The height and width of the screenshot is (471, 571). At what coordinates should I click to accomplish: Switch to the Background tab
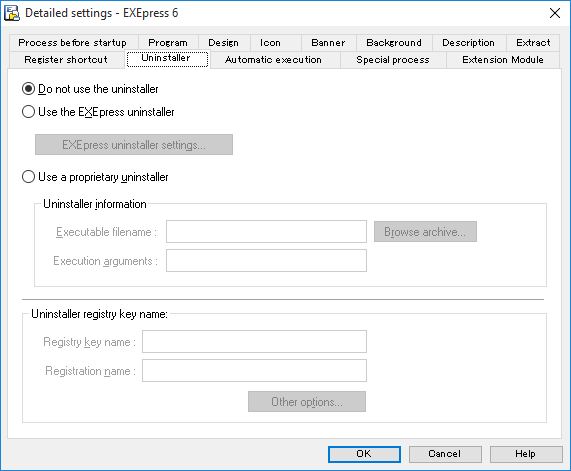[394, 43]
